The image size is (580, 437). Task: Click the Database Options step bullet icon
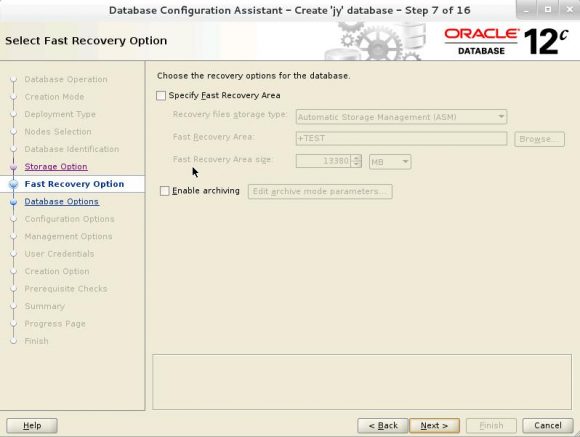tap(14, 202)
